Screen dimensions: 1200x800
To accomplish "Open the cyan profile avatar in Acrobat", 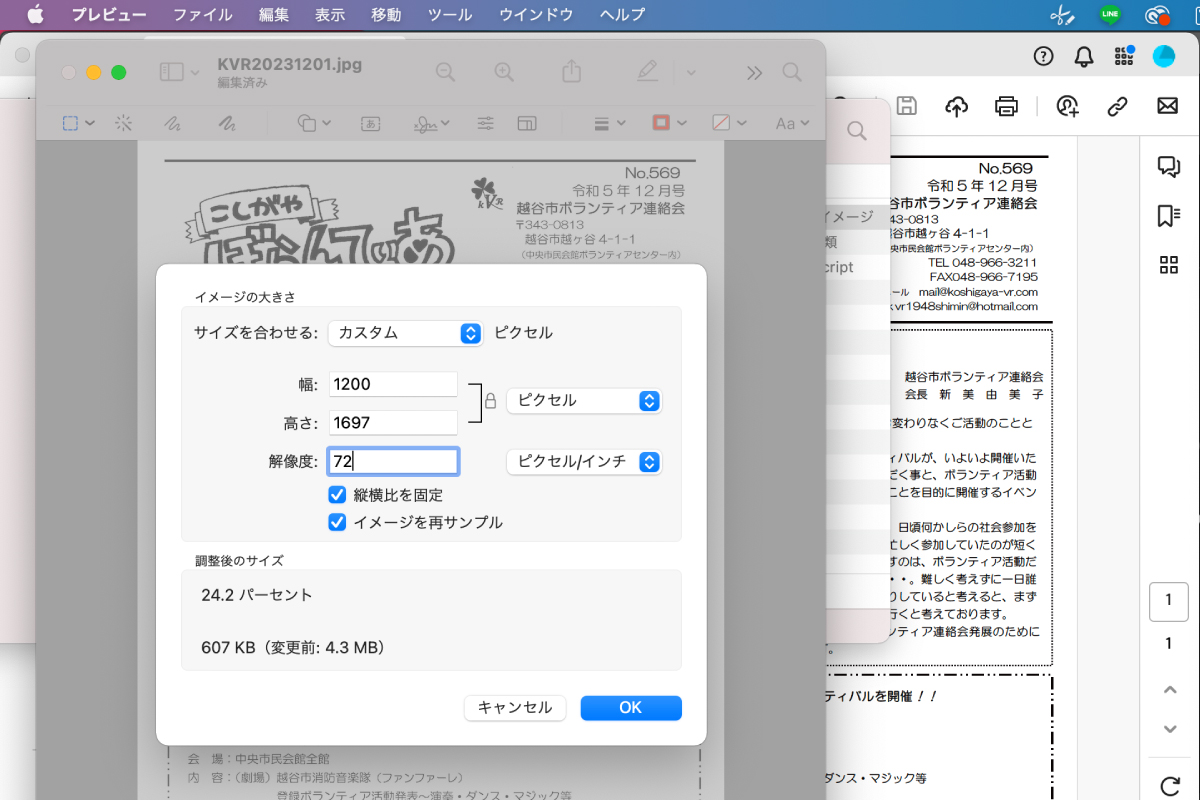I will pos(1164,56).
